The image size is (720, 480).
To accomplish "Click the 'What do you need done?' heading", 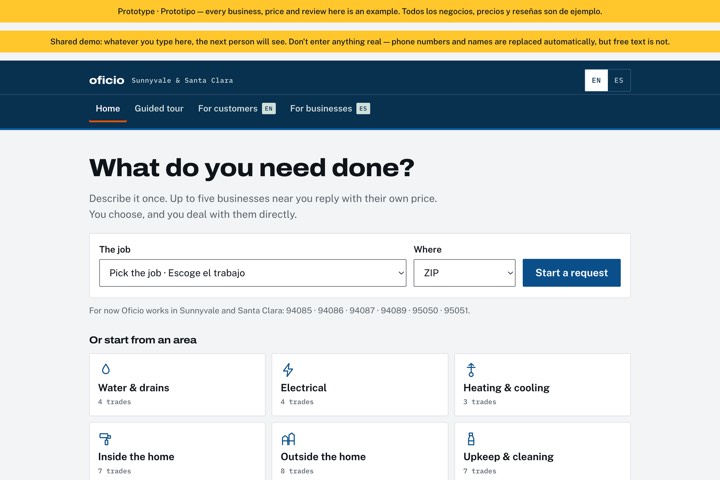I will pos(252,168).
